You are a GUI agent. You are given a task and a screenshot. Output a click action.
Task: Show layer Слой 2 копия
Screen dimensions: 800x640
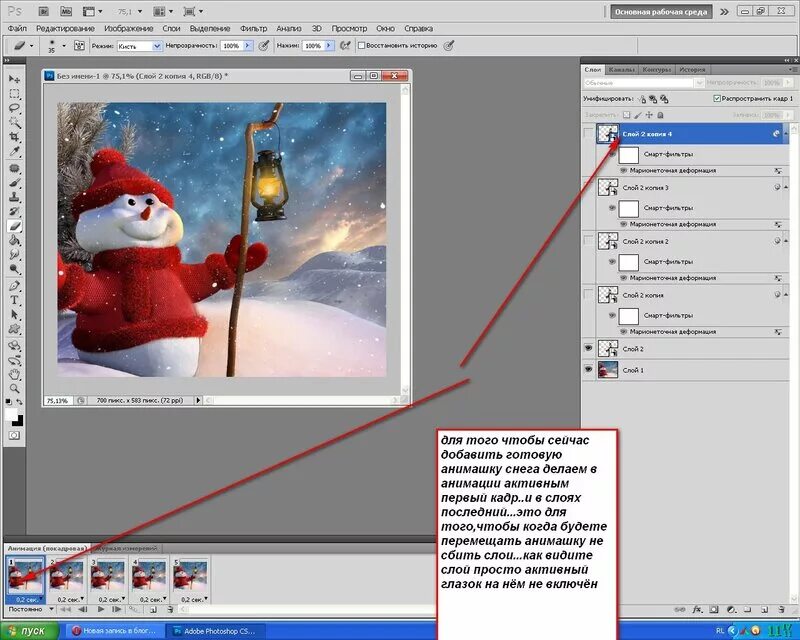coord(588,294)
